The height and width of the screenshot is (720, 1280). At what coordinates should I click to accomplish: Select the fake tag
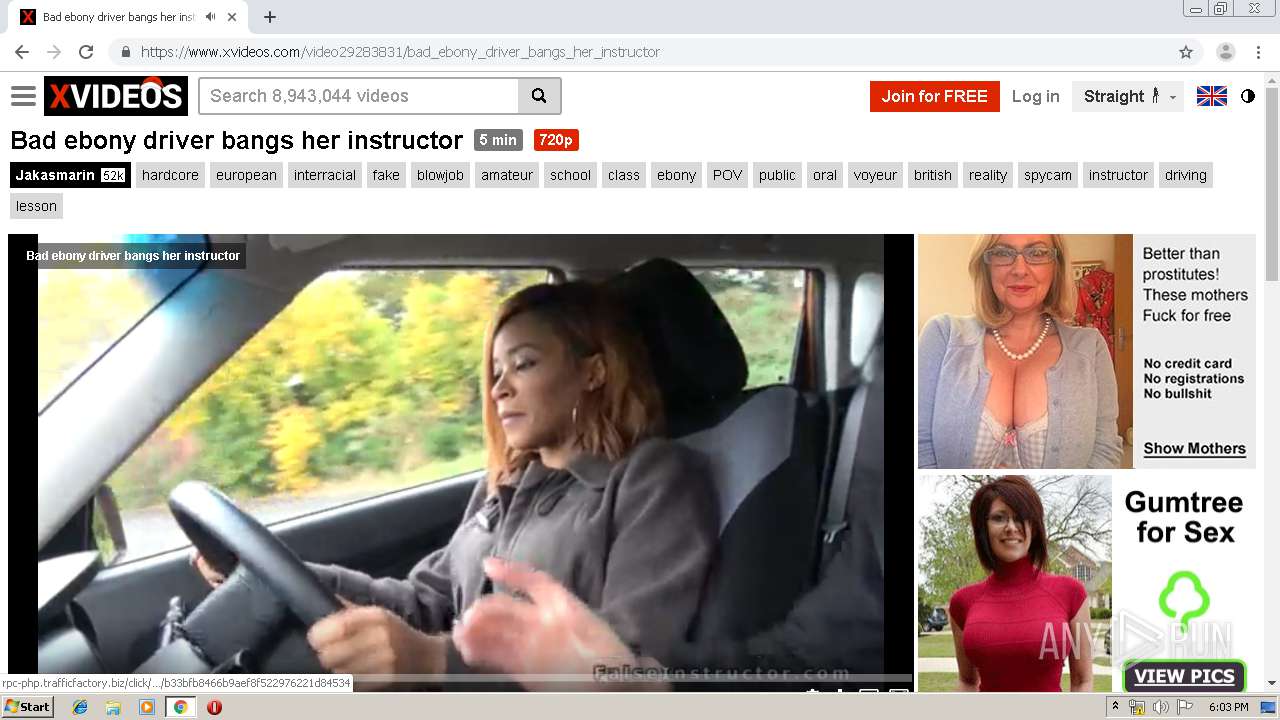[x=386, y=175]
